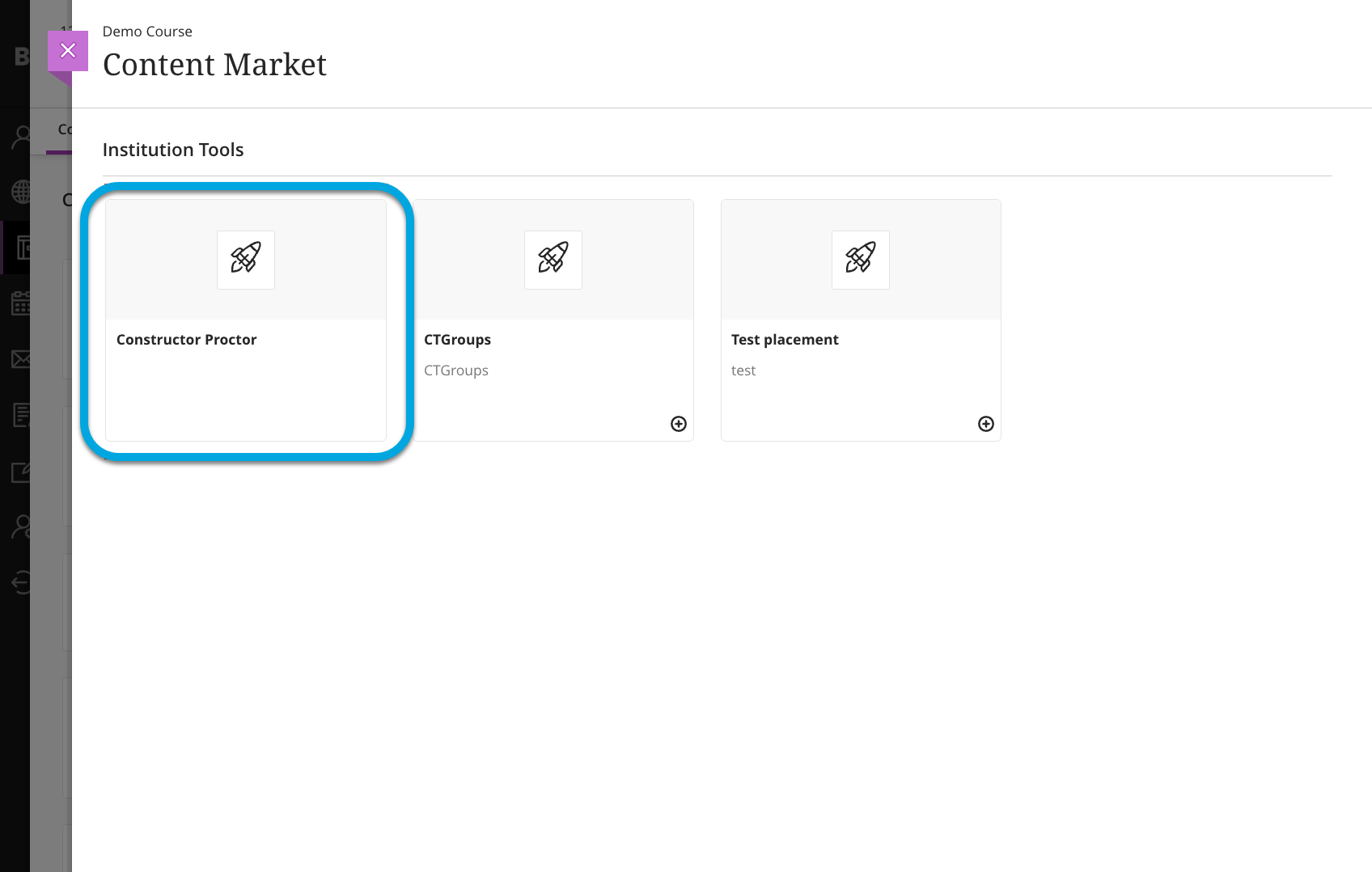
Task: Open the Messages envelope icon in the sidebar
Action: (x=21, y=359)
